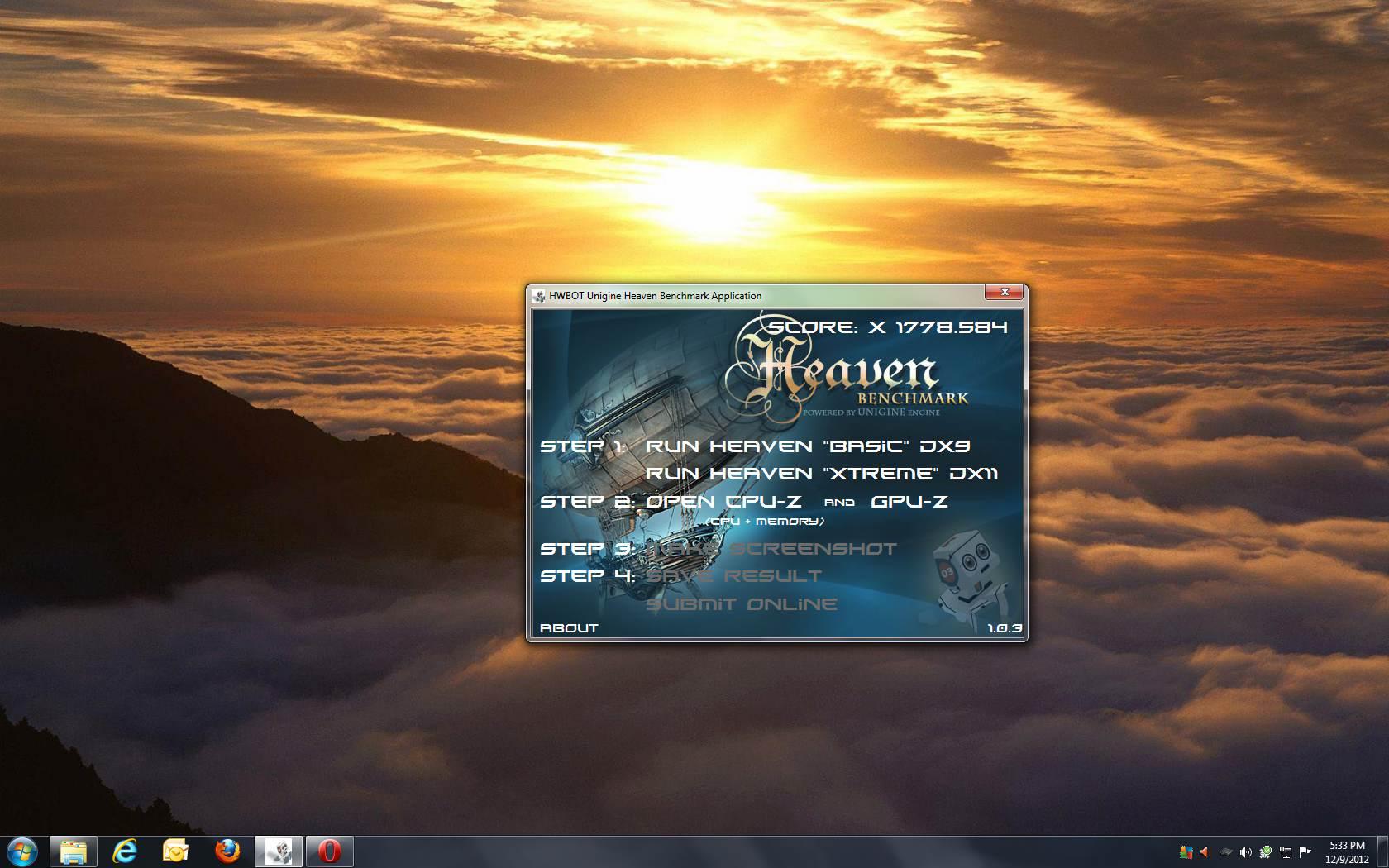
Task: Open Action Center flag icon
Action: [x=1305, y=851]
